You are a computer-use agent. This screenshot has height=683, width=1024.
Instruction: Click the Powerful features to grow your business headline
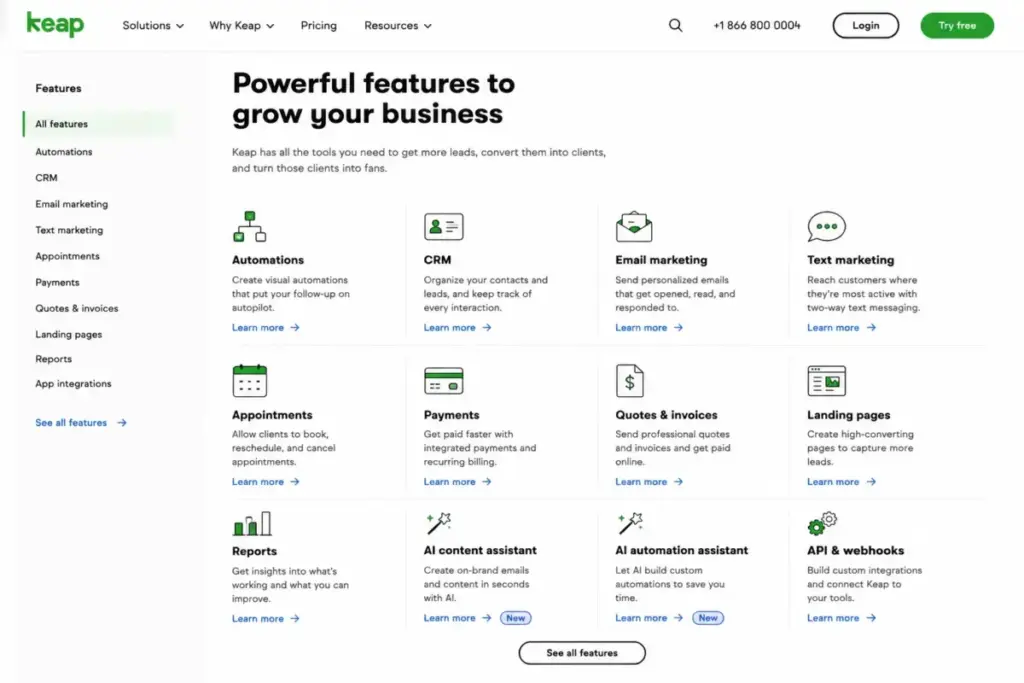click(374, 99)
